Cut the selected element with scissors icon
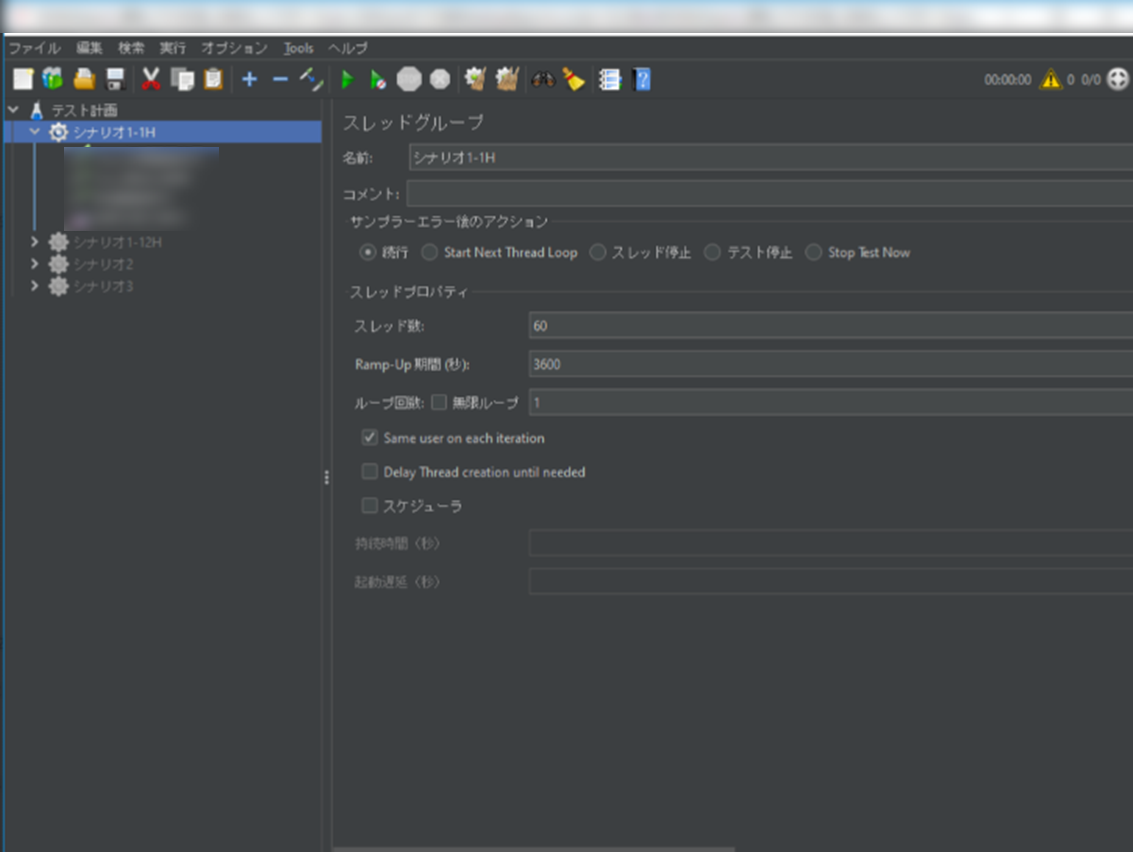 point(151,79)
